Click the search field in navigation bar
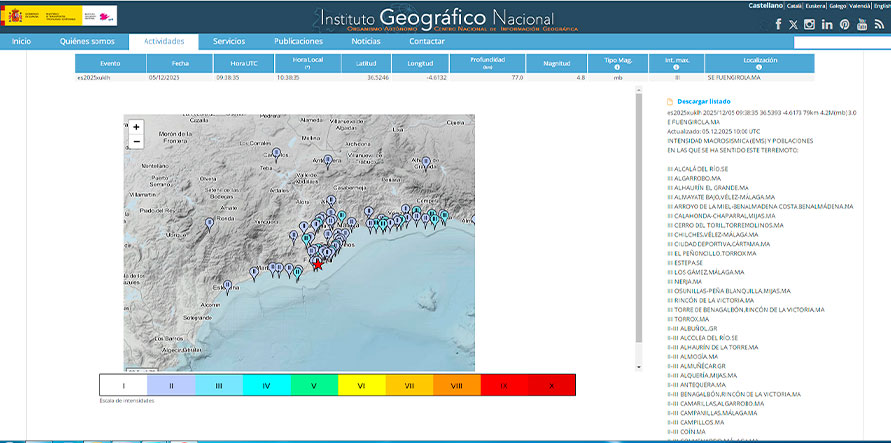The width and height of the screenshot is (891, 443). point(841,42)
